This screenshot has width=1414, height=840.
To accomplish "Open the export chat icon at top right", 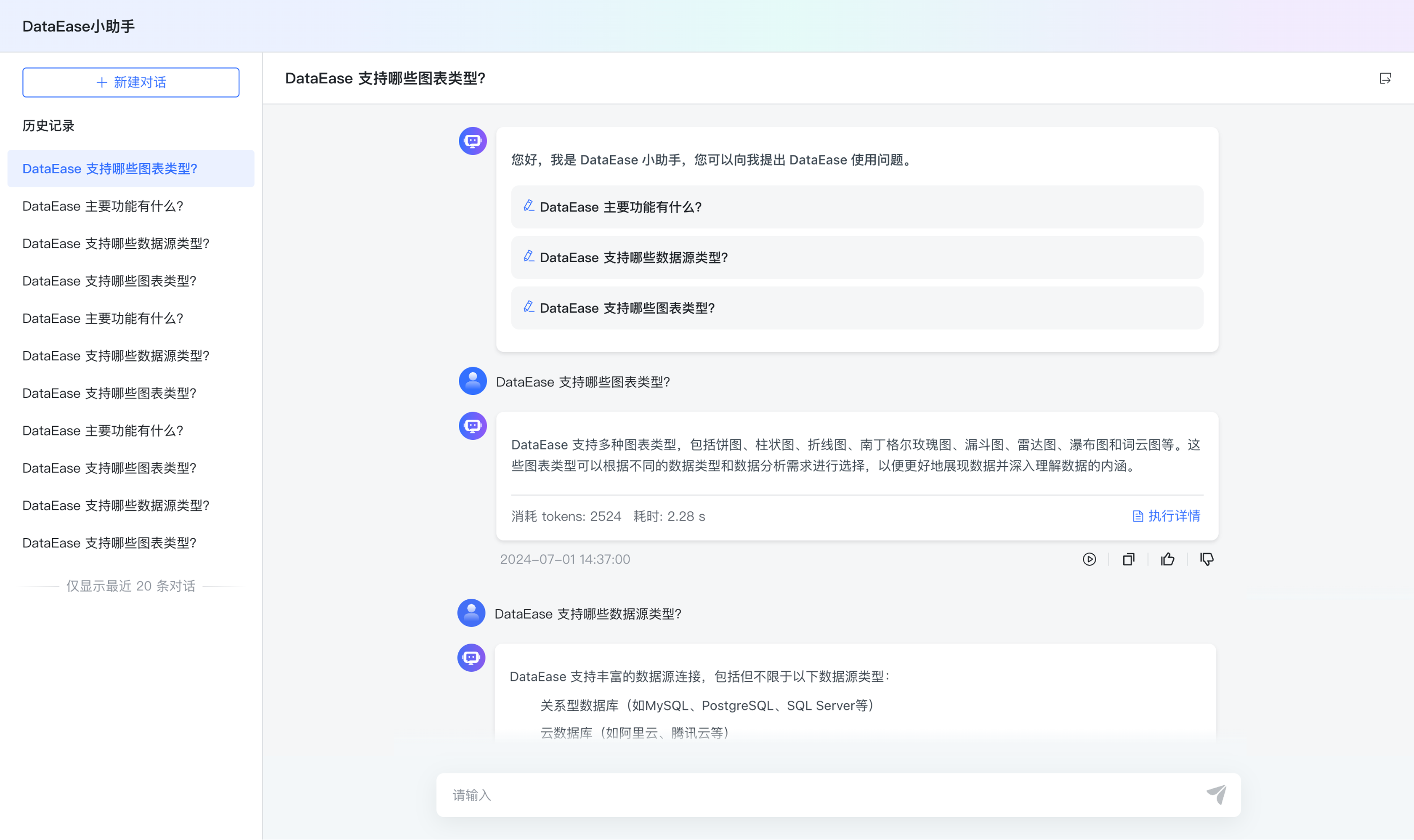I will [x=1386, y=79].
